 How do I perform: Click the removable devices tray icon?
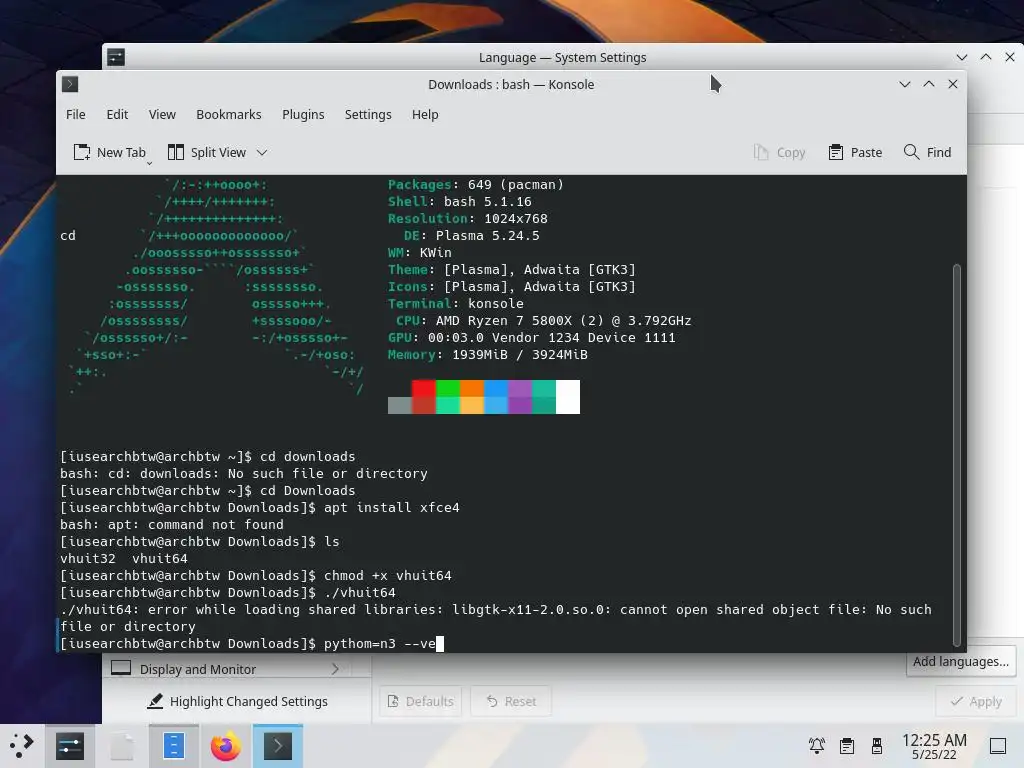click(x=877, y=745)
